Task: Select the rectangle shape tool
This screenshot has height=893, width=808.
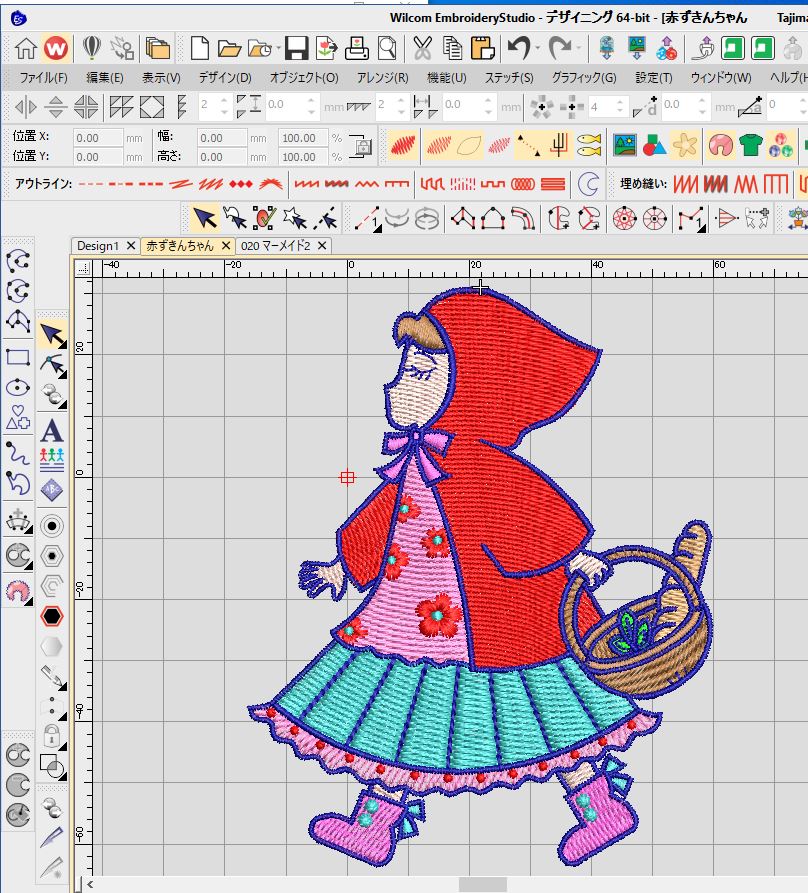Action: tap(18, 357)
